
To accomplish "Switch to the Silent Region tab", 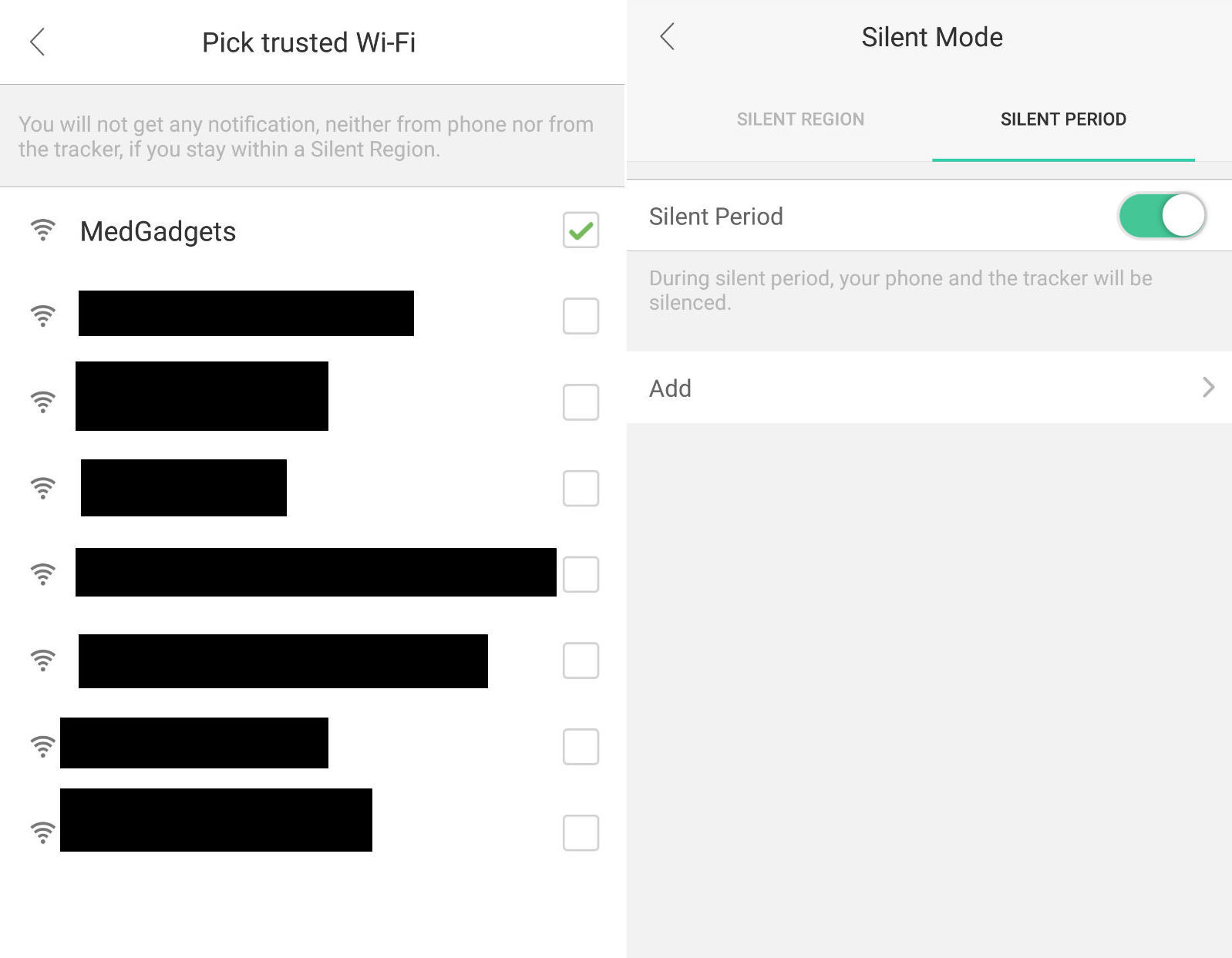I will click(800, 119).
